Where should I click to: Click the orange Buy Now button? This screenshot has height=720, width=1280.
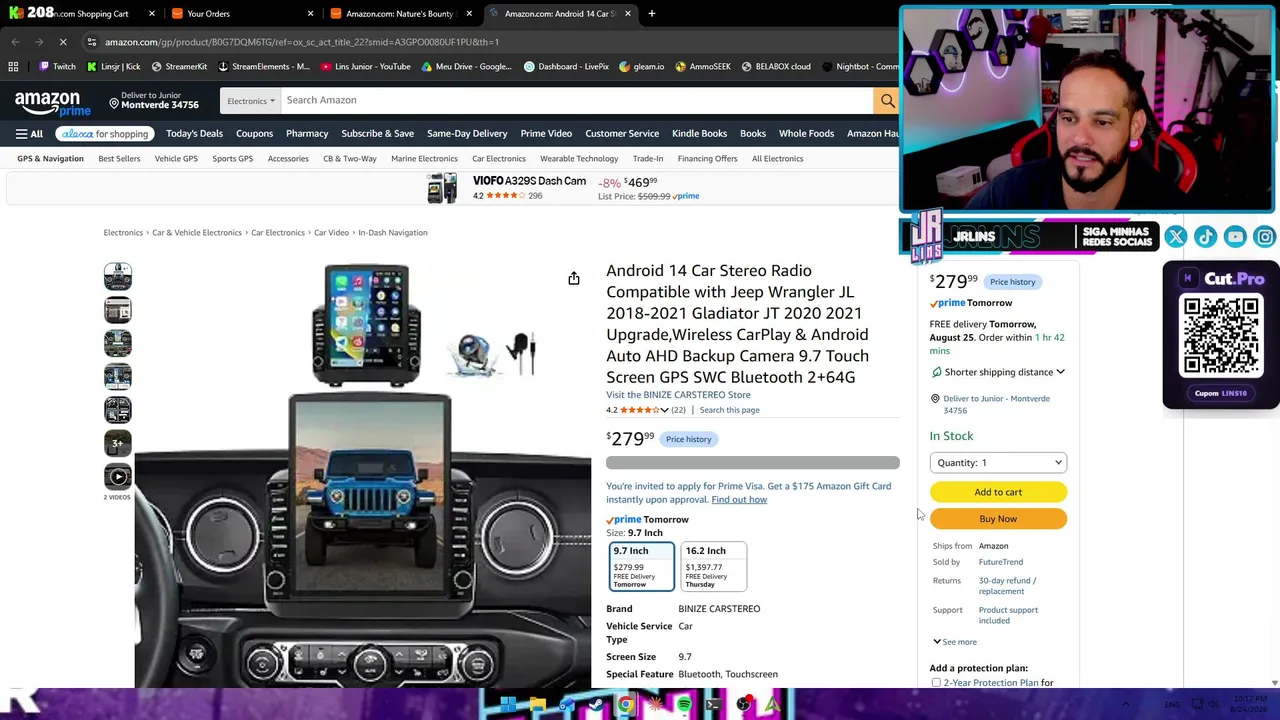point(998,519)
